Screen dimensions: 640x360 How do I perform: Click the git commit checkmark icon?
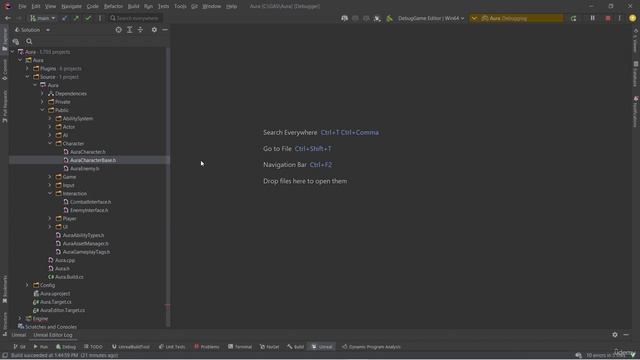coord(88,18)
